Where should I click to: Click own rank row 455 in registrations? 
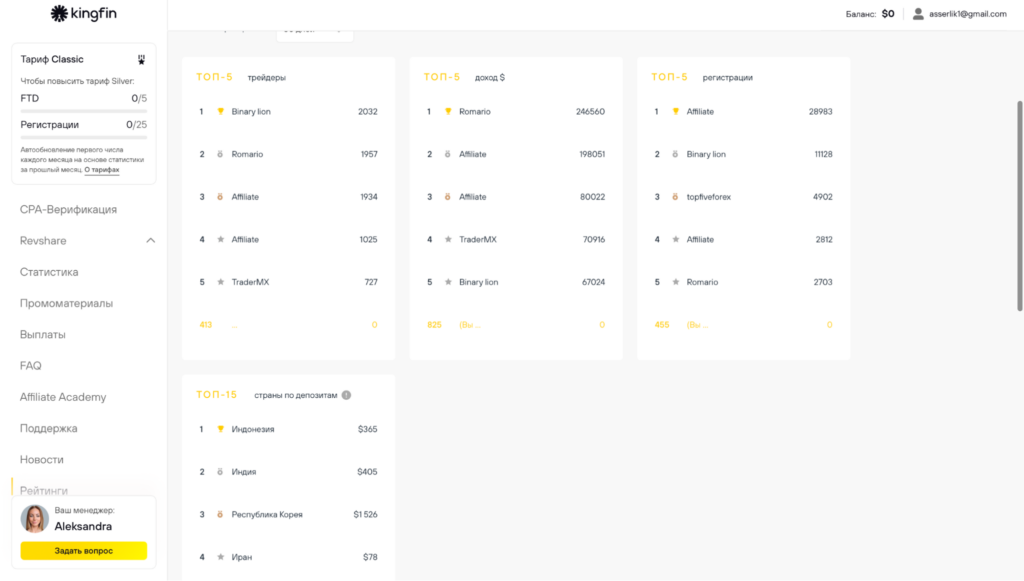pyautogui.click(x=743, y=324)
